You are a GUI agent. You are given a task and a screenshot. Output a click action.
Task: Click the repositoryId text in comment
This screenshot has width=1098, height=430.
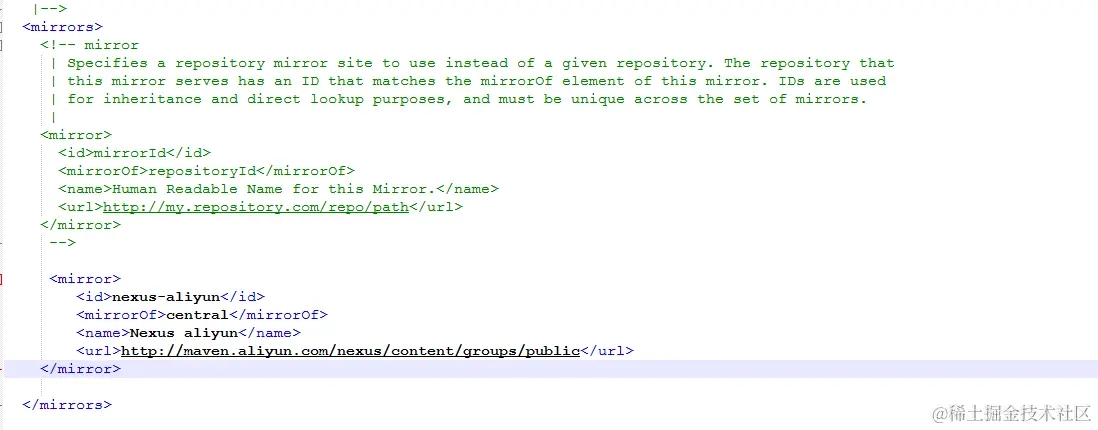pyautogui.click(x=211, y=171)
